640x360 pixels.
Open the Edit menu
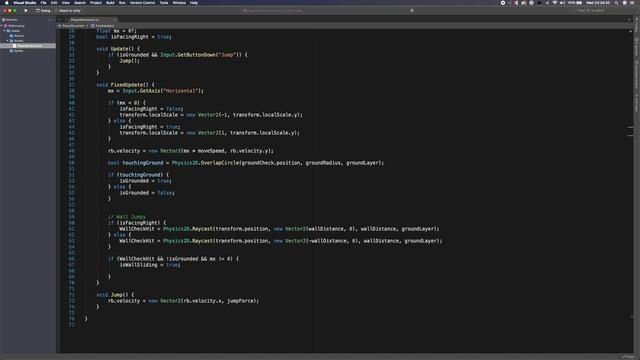(x=54, y=2)
